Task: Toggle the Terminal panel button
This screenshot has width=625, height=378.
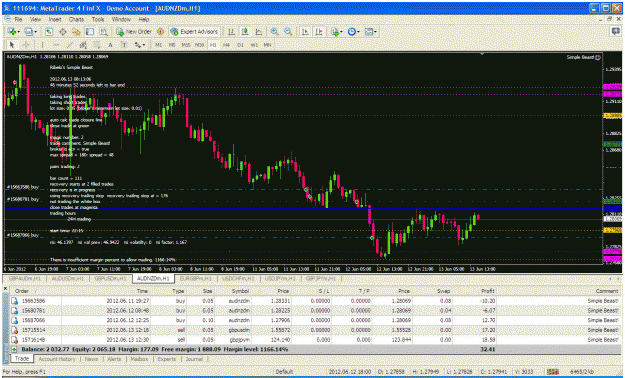Action: (90, 32)
